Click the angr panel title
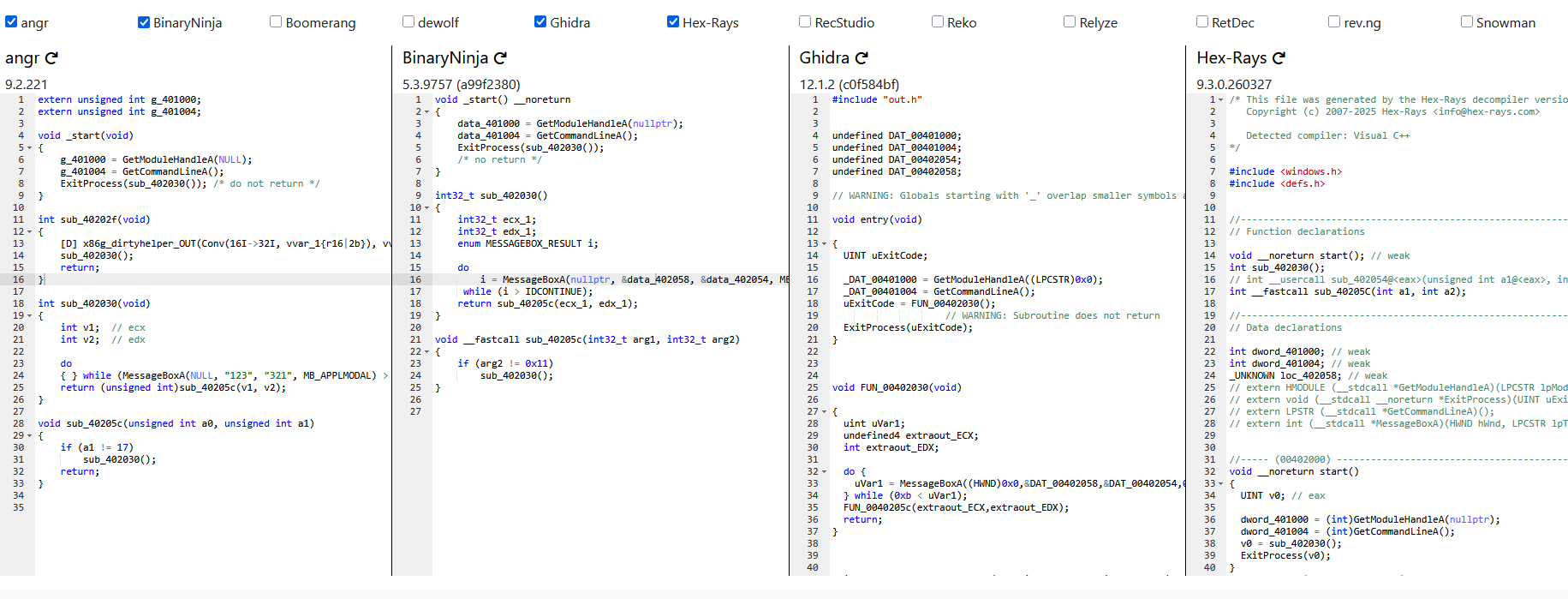Screen dimensions: 1568x599 pyautogui.click(x=22, y=58)
